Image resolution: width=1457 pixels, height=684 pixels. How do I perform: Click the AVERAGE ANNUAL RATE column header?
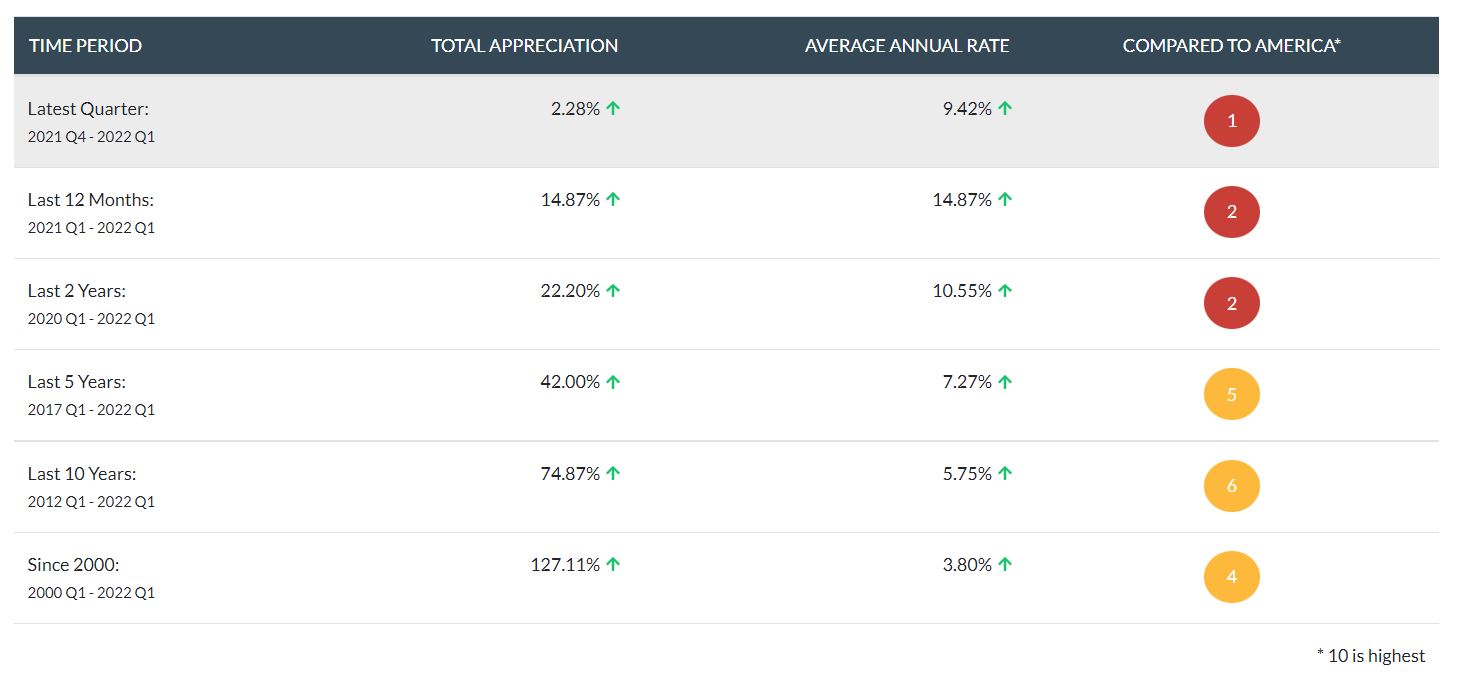(x=907, y=46)
